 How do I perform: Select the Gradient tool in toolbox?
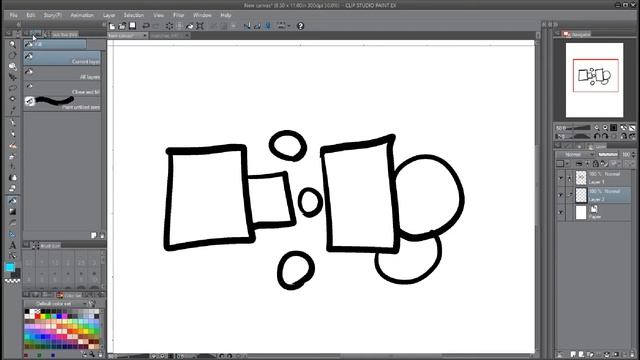tap(13, 211)
